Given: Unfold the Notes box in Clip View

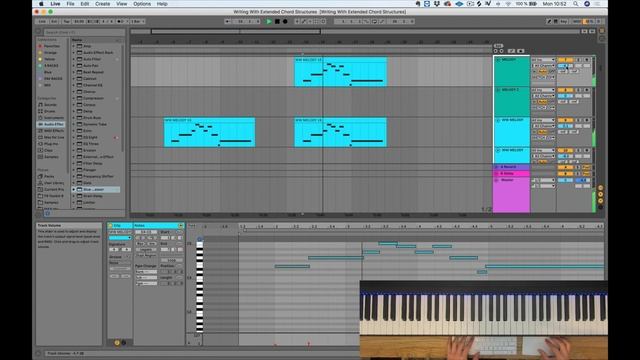Looking at the screenshot, I should click(x=180, y=225).
